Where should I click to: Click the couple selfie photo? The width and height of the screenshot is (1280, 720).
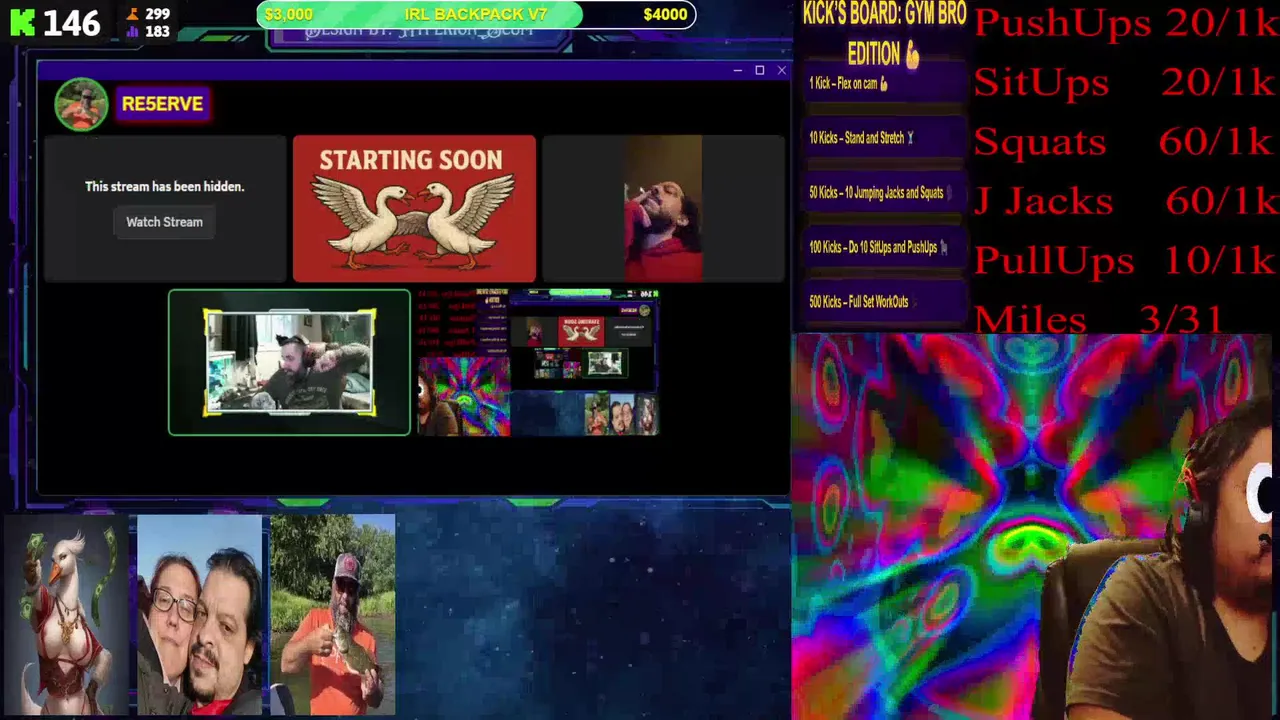click(199, 615)
